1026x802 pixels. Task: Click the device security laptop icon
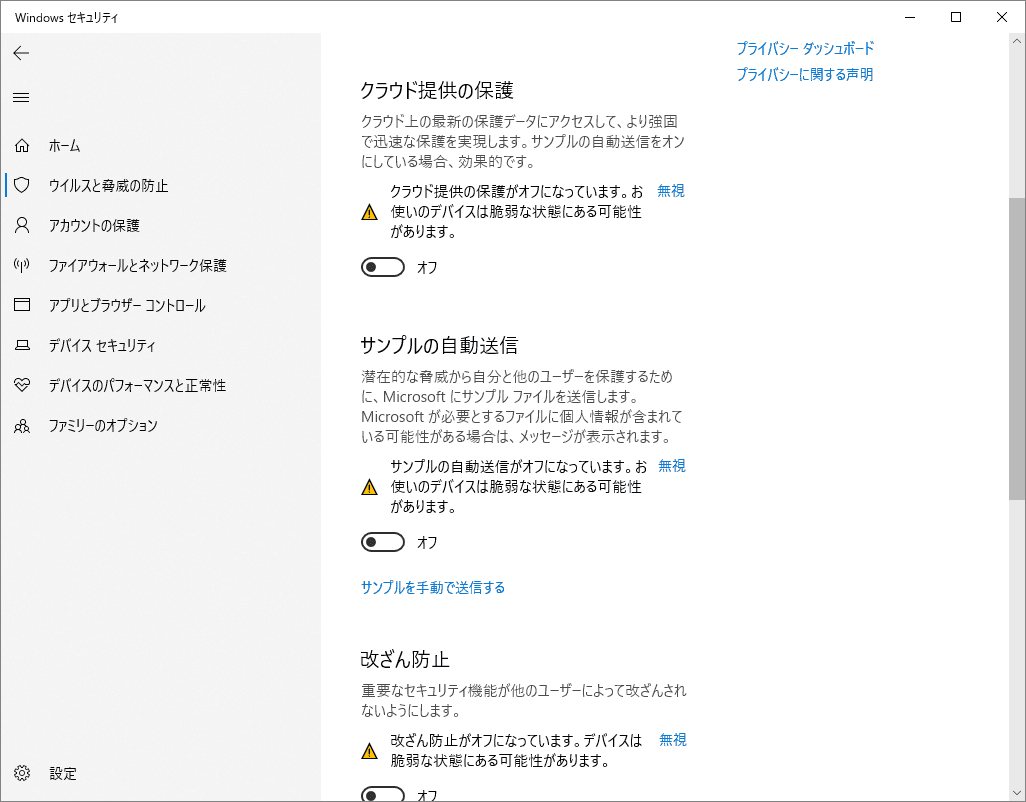(x=22, y=345)
